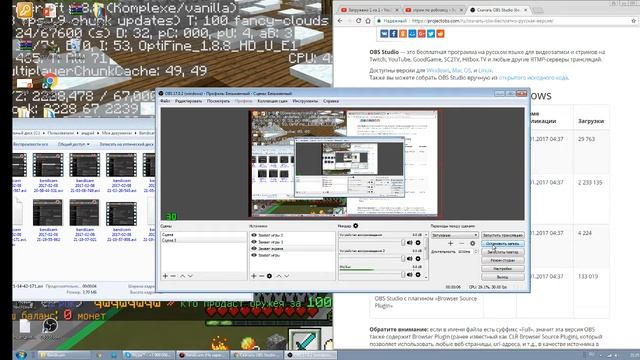Click Запустить трансляцию button in OBS
Image resolution: width=640 pixels, height=360 pixels.
503,236
